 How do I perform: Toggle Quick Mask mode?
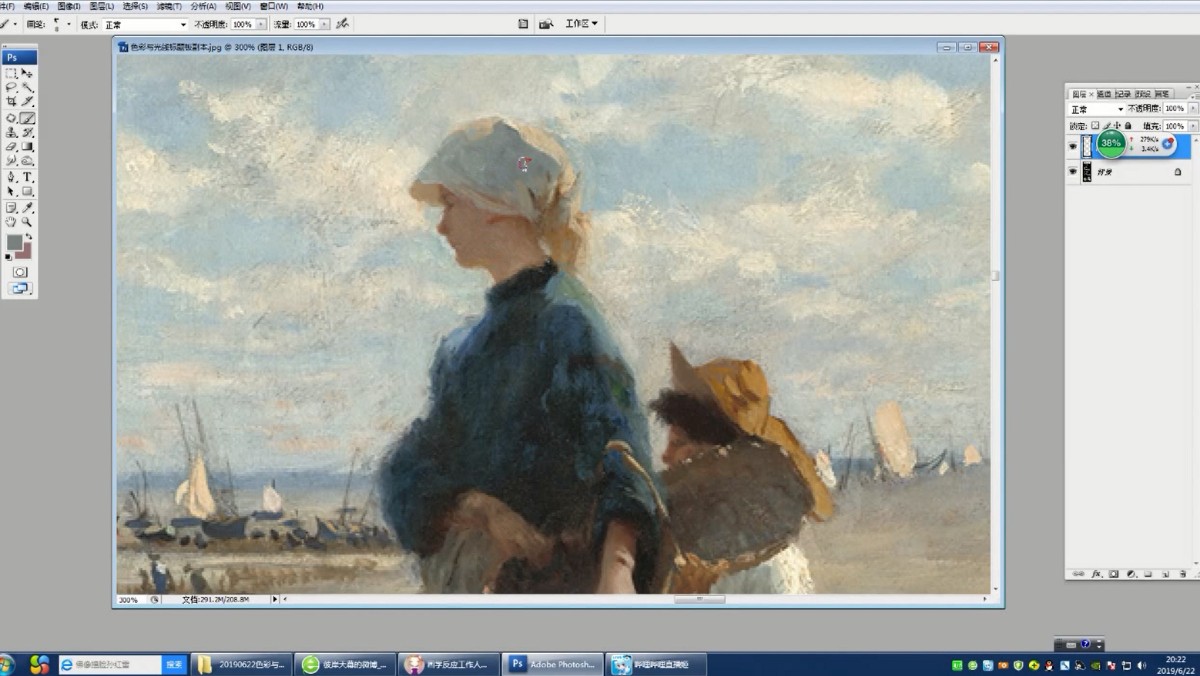coord(19,272)
